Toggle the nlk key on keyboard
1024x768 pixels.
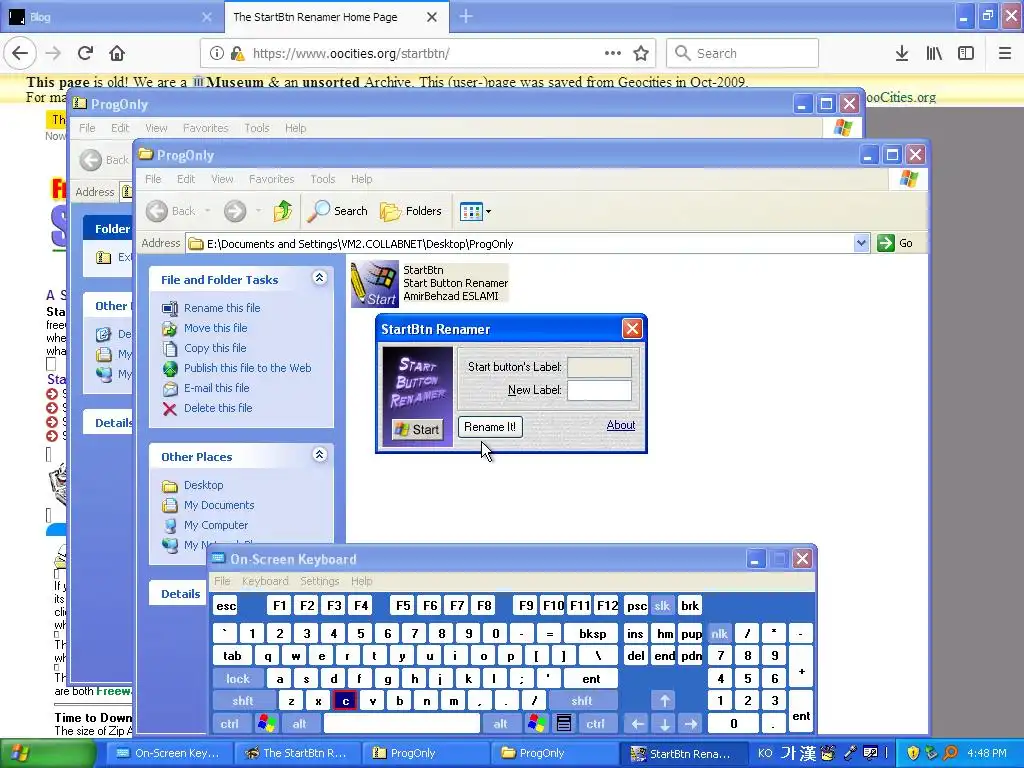(x=720, y=633)
